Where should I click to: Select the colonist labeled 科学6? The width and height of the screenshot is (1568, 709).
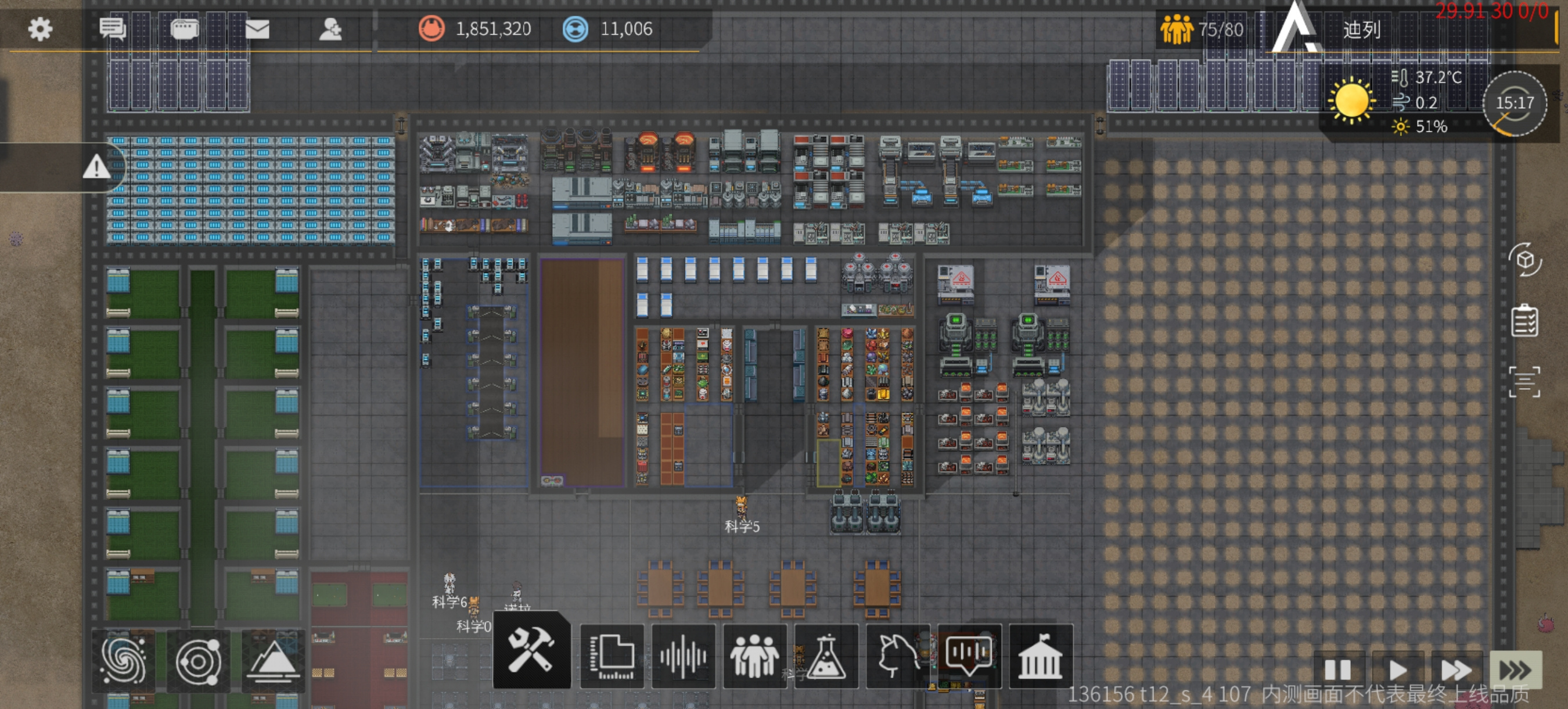point(449,583)
